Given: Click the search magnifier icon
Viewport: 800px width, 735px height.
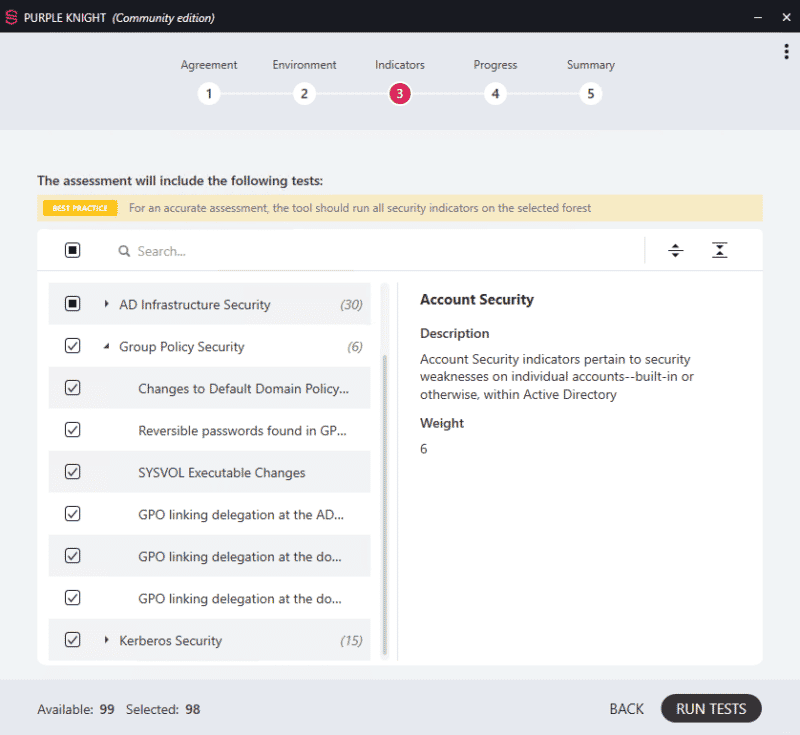Looking at the screenshot, I should point(125,252).
